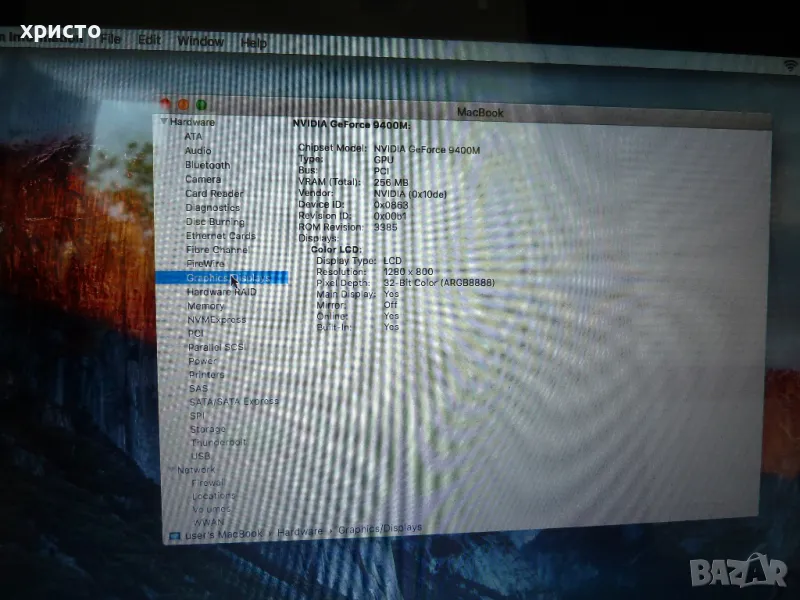Select Hardware RAID in the sidebar
Viewport: 800px width, 600px height.
click(222, 292)
